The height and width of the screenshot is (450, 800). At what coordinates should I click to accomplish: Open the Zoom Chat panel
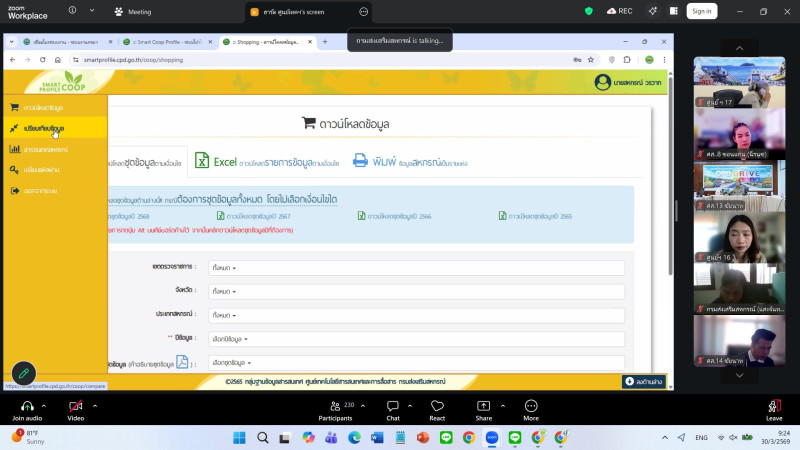click(x=393, y=410)
